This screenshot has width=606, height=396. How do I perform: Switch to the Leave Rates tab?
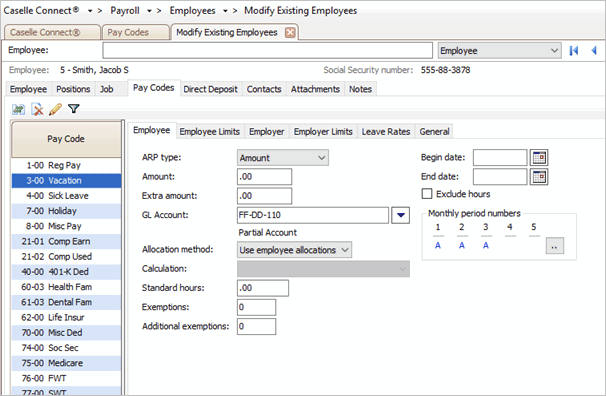(386, 132)
